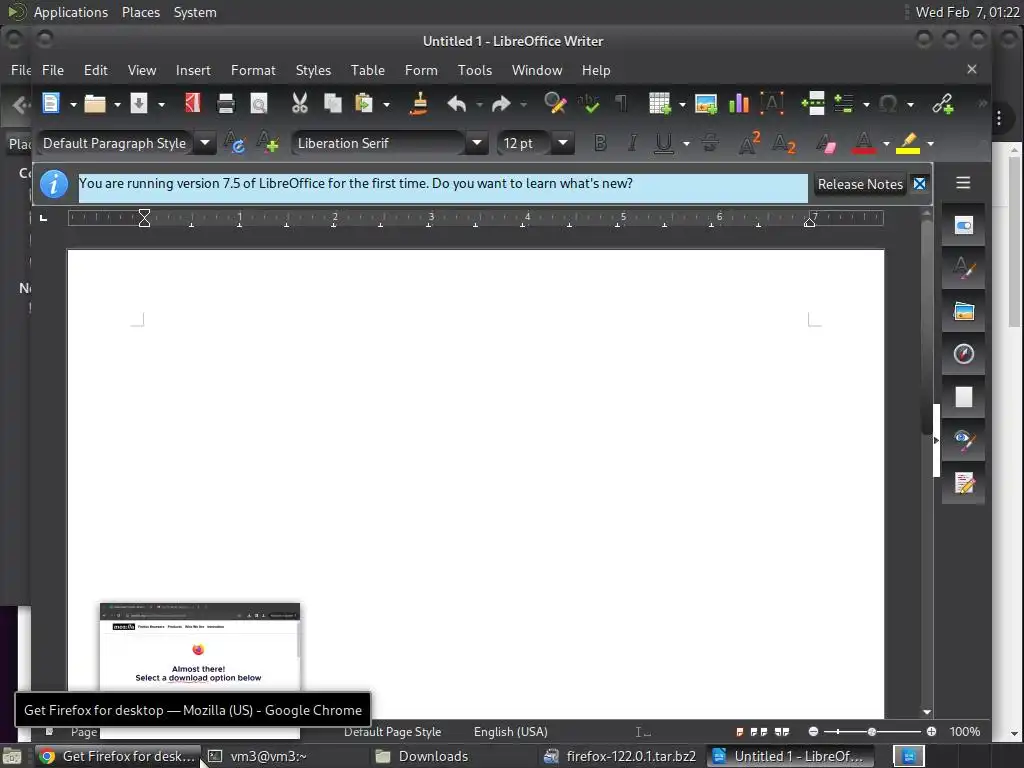Click the Release Notes button
Image resolution: width=1024 pixels, height=768 pixels.
860,184
